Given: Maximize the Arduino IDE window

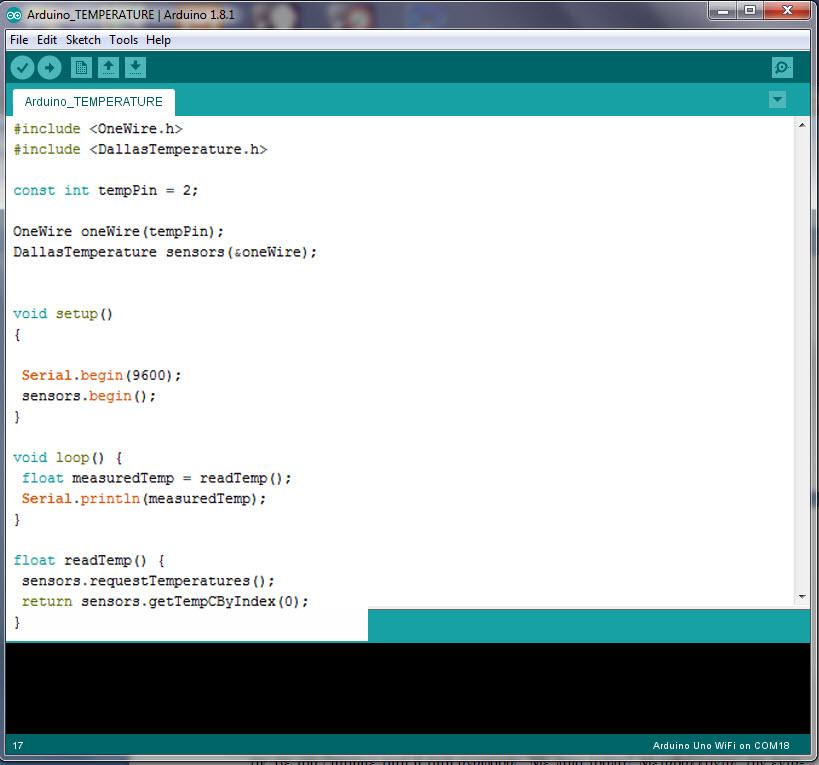Looking at the screenshot, I should click(750, 10).
